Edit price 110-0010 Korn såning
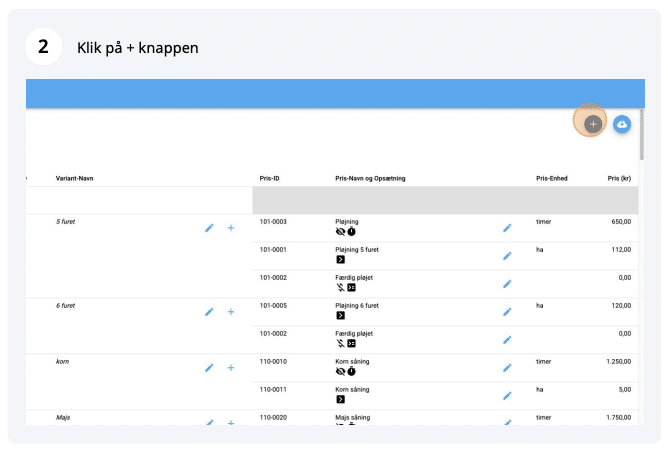The image size is (668, 451). tap(507, 368)
